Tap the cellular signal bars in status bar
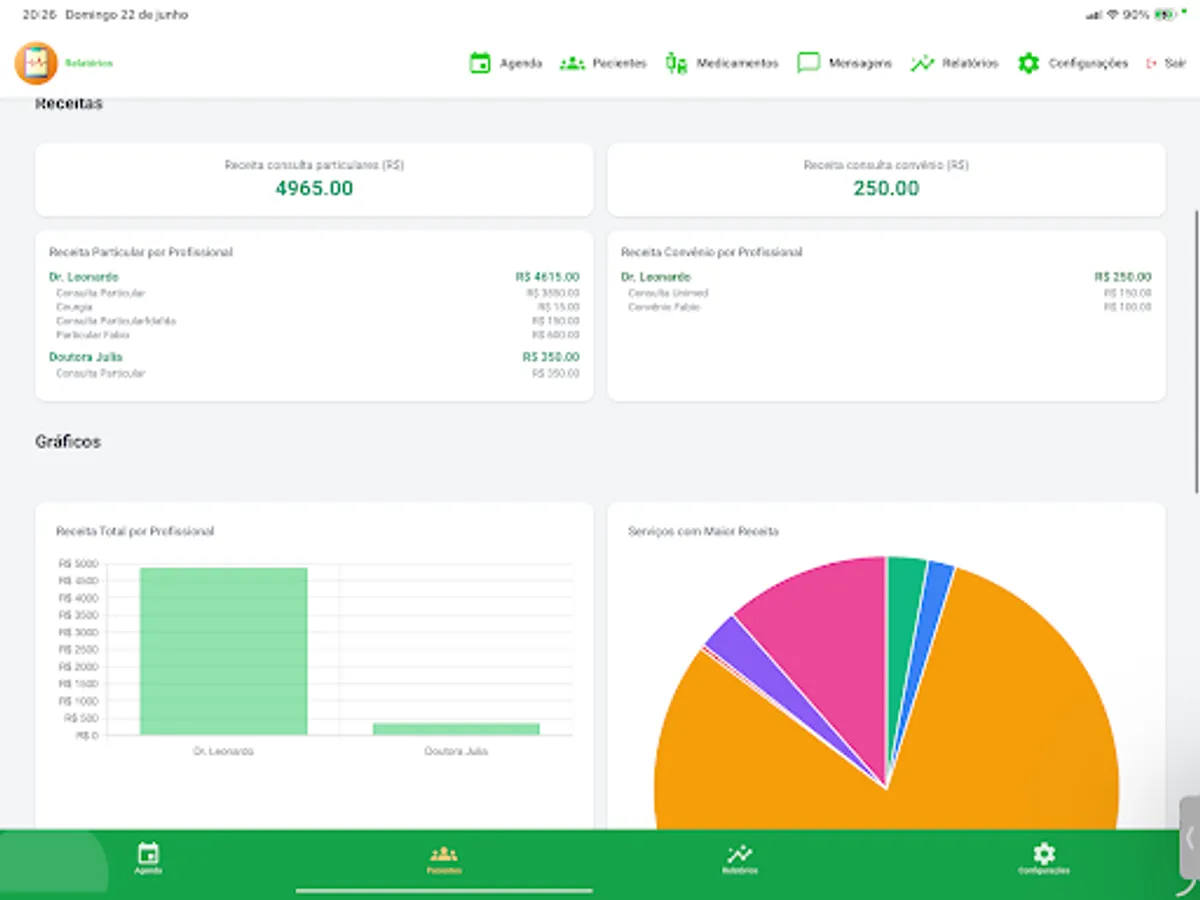This screenshot has width=1200, height=900. 1093,15
